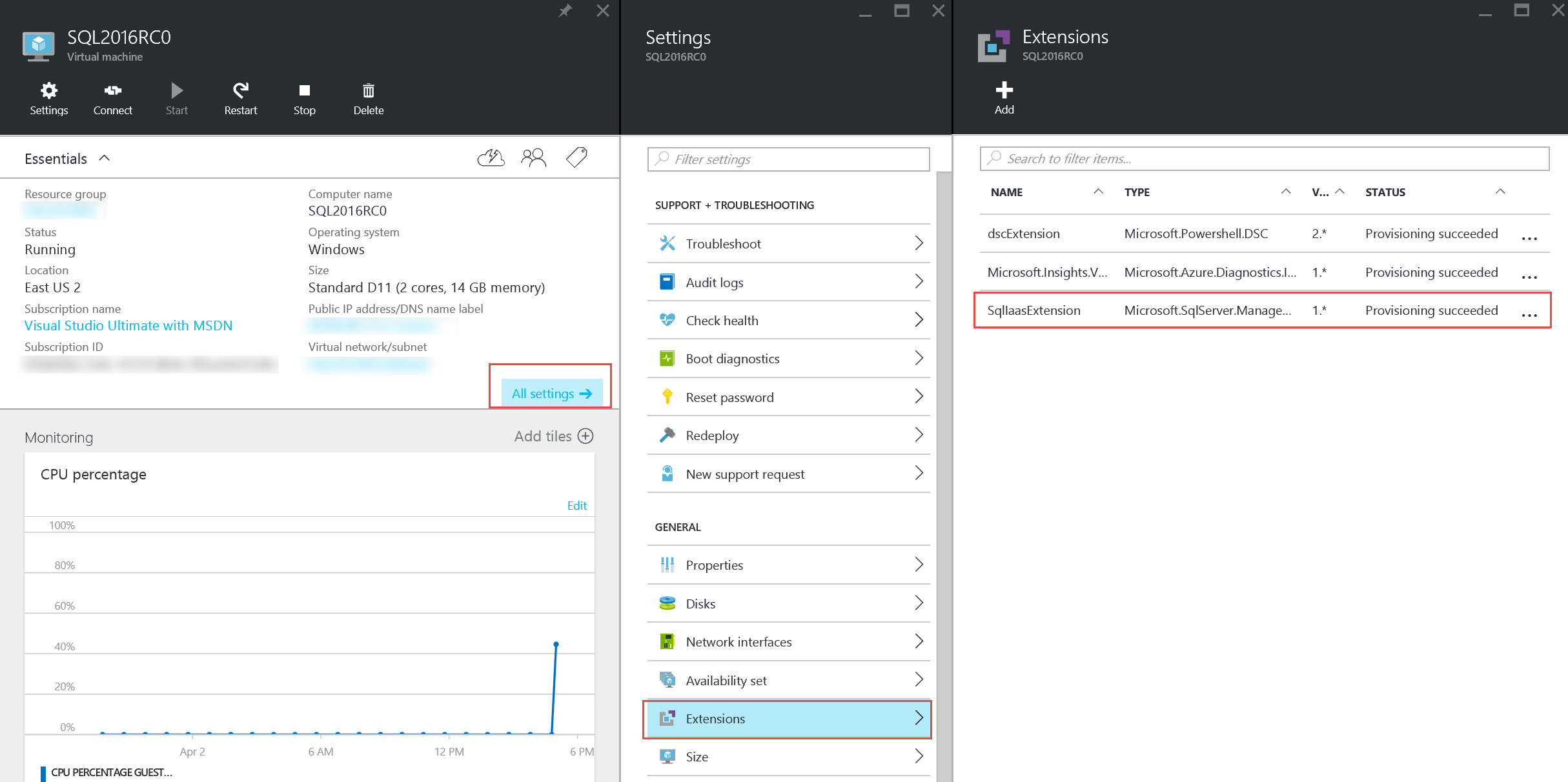Screen dimensions: 1568x782
Task: Click the New support request icon
Action: (x=667, y=474)
